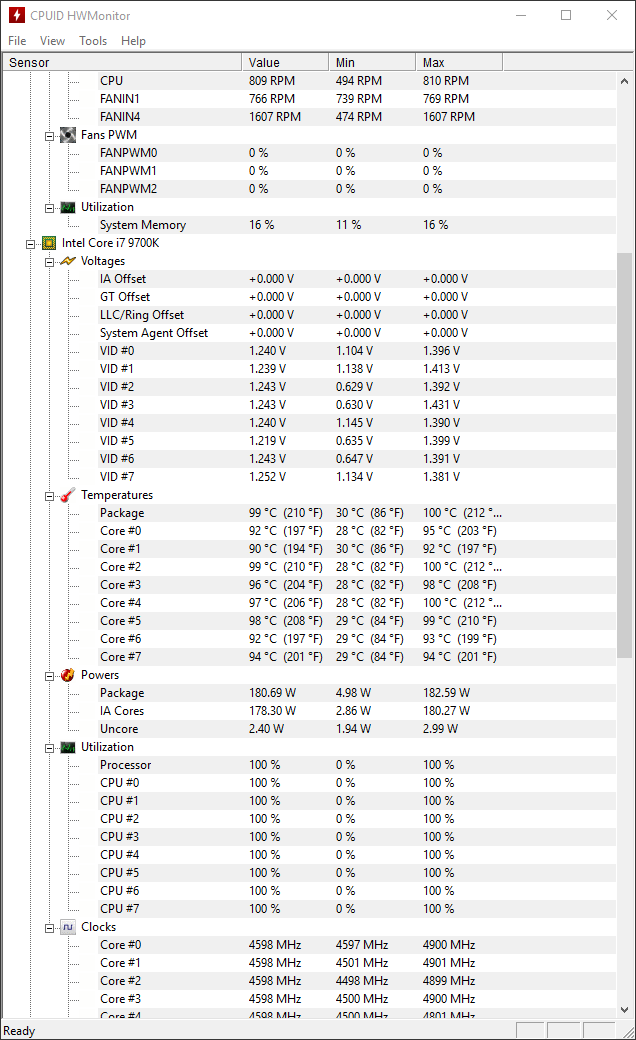Click the Clocks waveform icon
Image resolution: width=636 pixels, height=1040 pixels.
(68, 927)
